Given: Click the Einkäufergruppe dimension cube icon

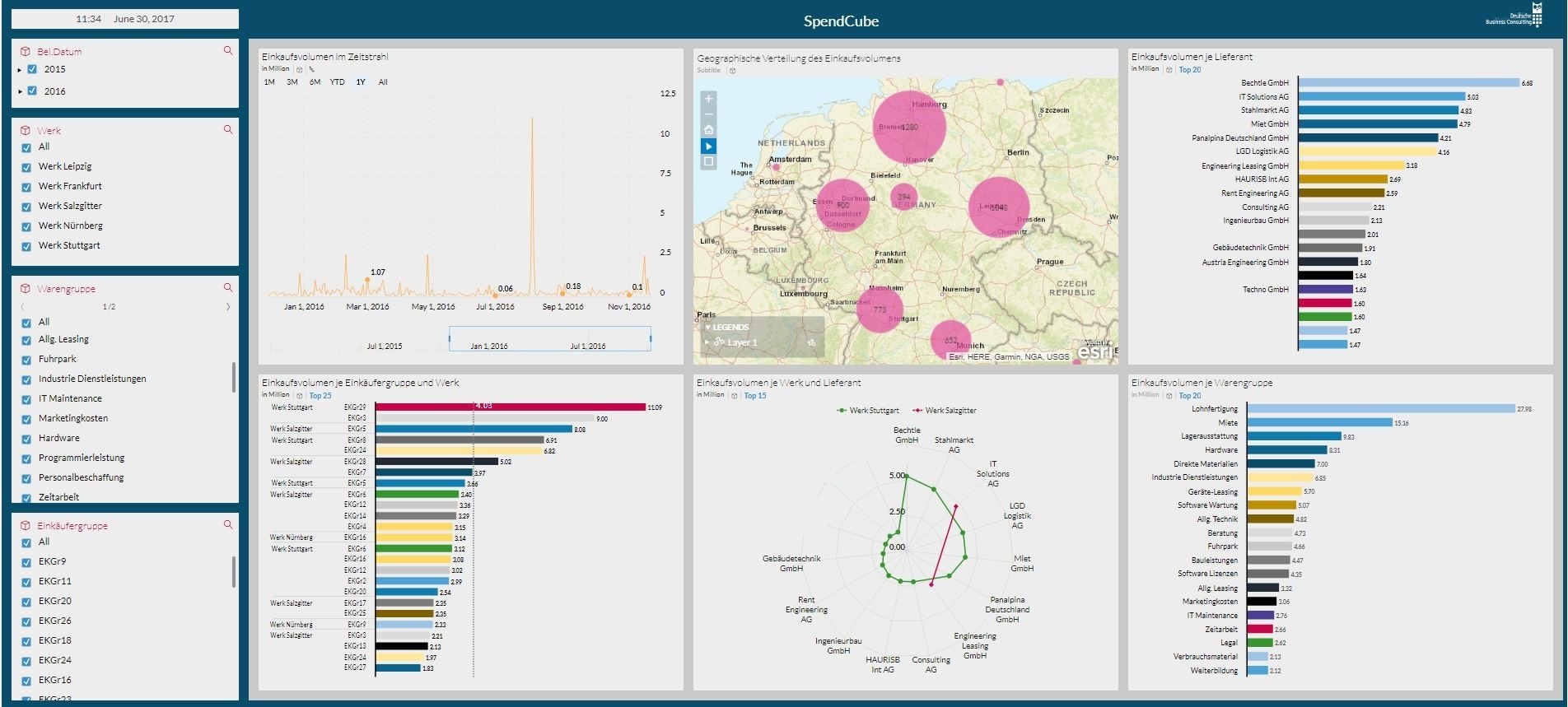Looking at the screenshot, I should tap(26, 525).
